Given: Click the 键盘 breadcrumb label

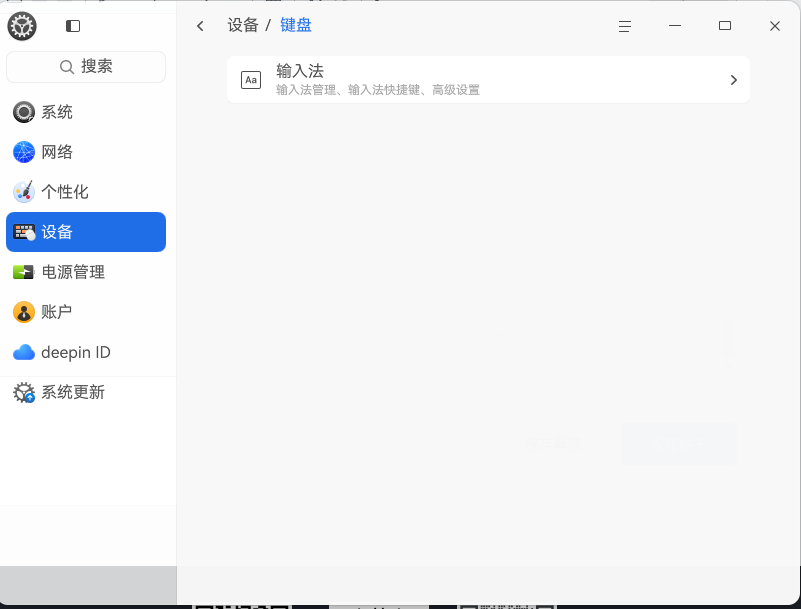Looking at the screenshot, I should pyautogui.click(x=296, y=25).
